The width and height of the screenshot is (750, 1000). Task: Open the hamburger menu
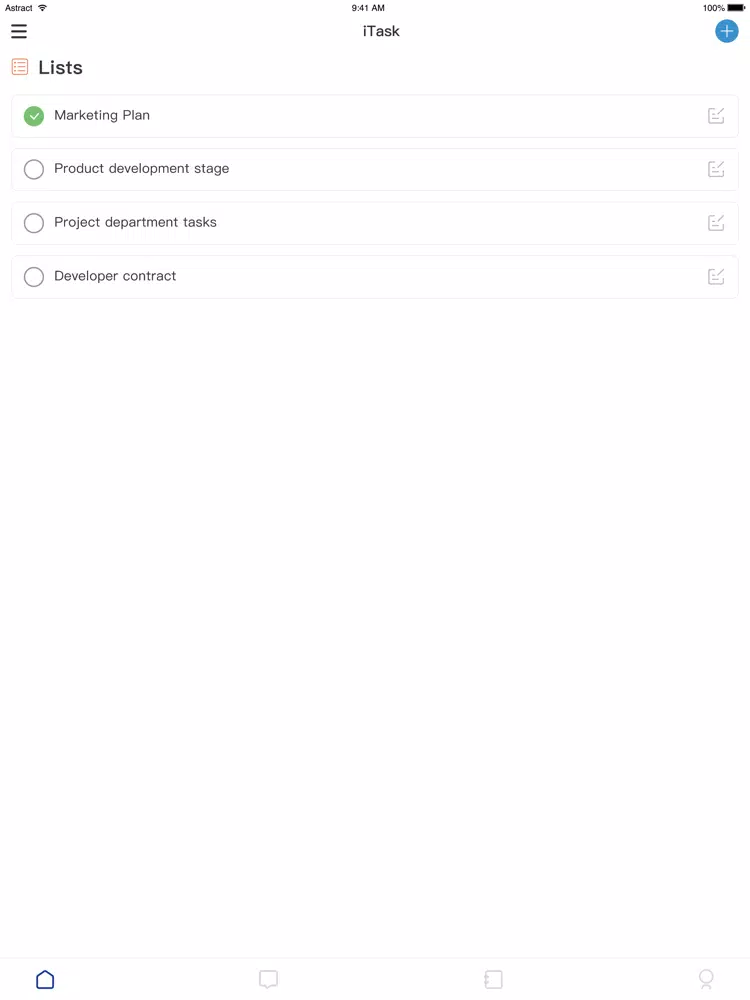tap(19, 31)
